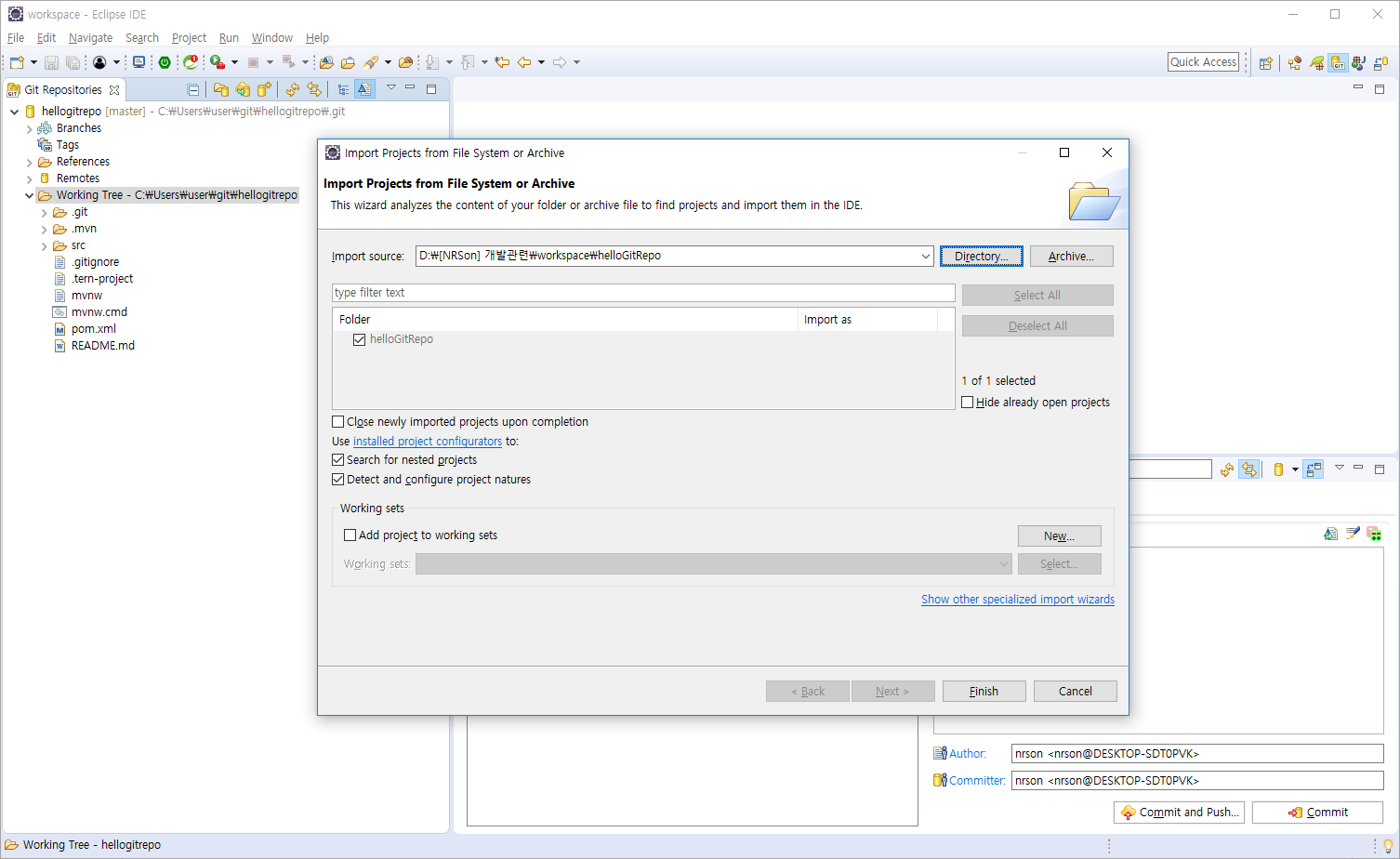
Task: Click New... in Working sets
Action: click(1059, 536)
